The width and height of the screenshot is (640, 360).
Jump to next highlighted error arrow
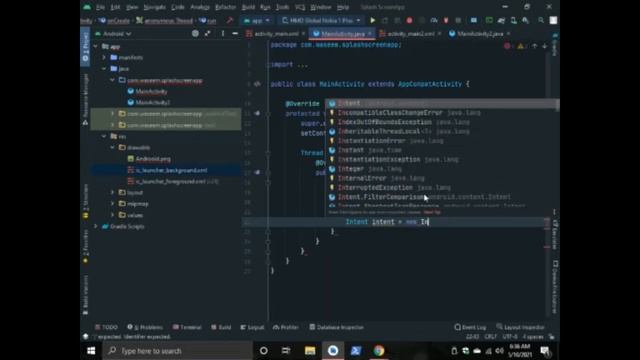[x=544, y=47]
